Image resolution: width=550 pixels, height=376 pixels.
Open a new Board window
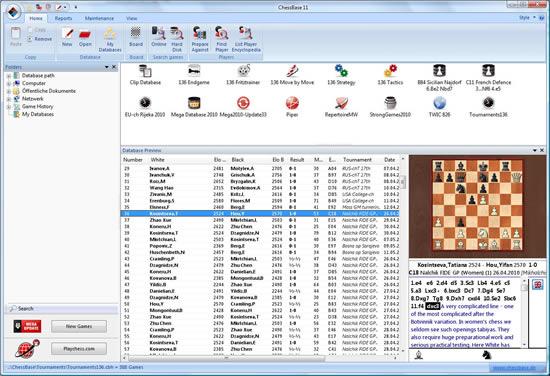tap(136, 37)
